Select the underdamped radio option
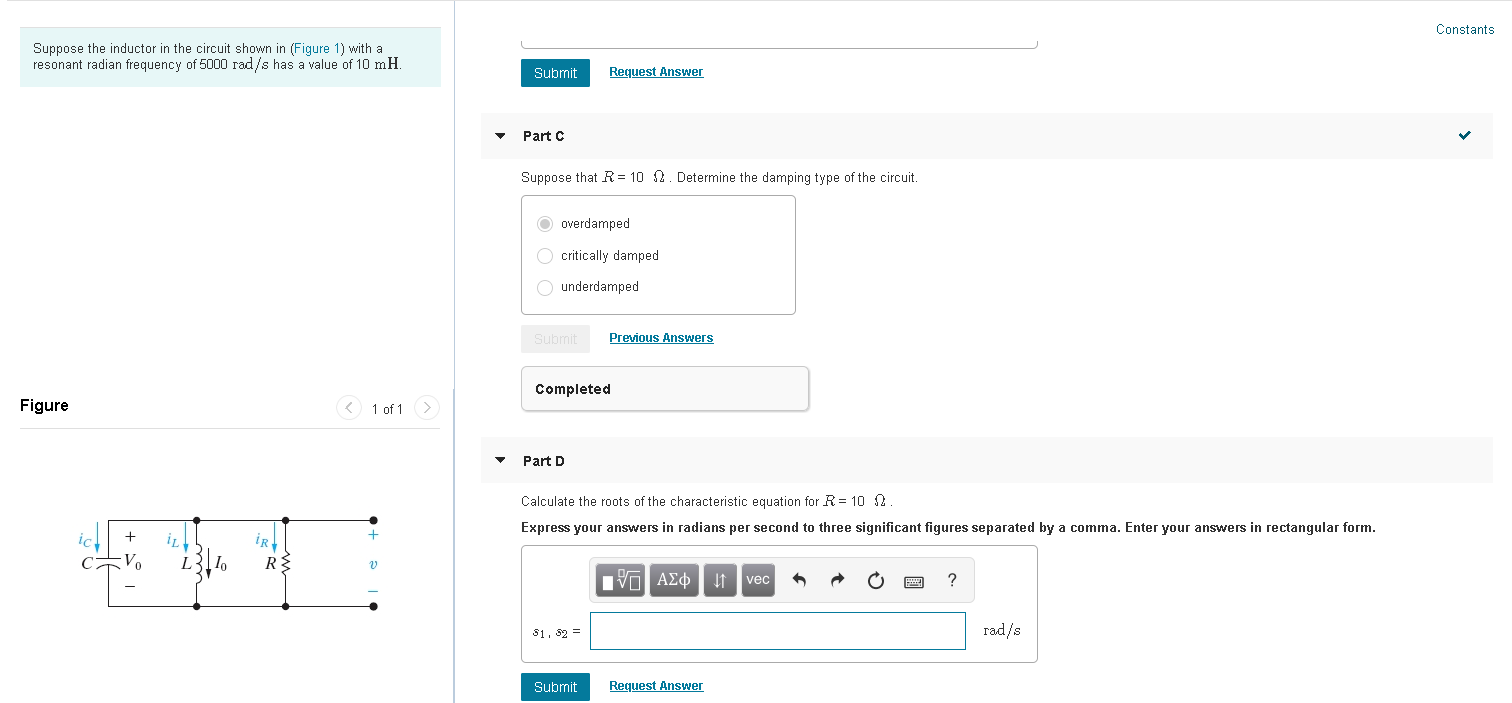1512x703 pixels. [545, 287]
